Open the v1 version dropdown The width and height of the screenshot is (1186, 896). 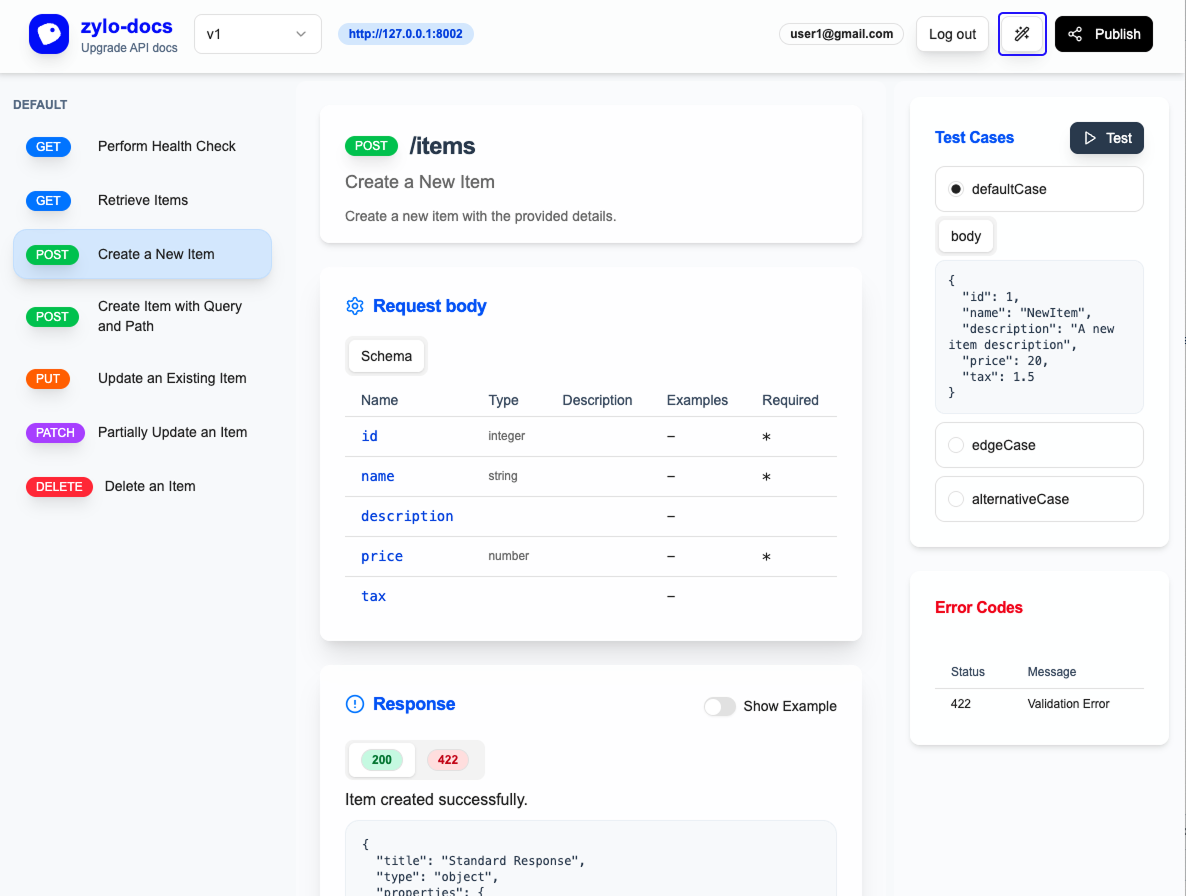[258, 34]
